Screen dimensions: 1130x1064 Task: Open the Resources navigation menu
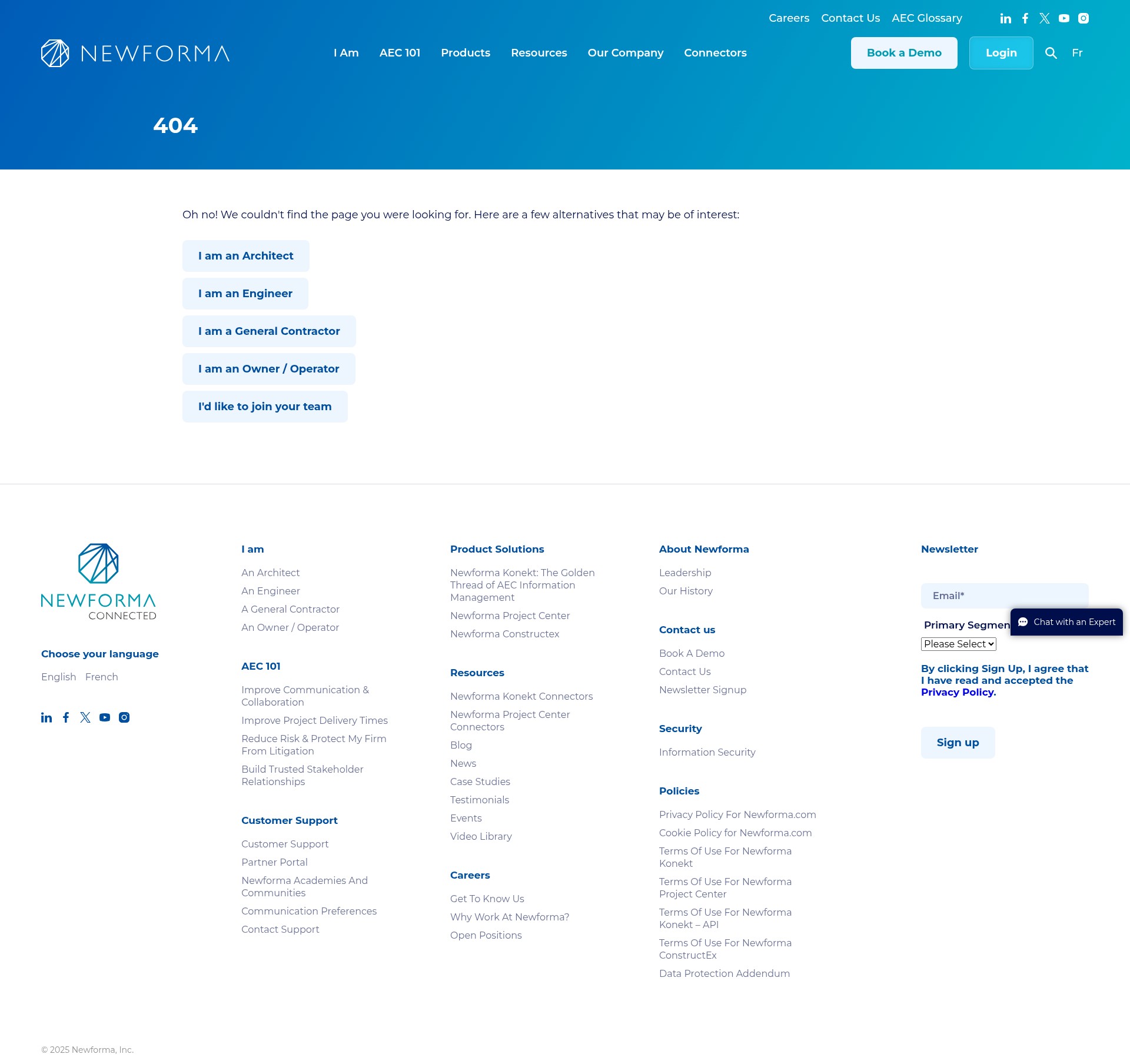coord(539,53)
